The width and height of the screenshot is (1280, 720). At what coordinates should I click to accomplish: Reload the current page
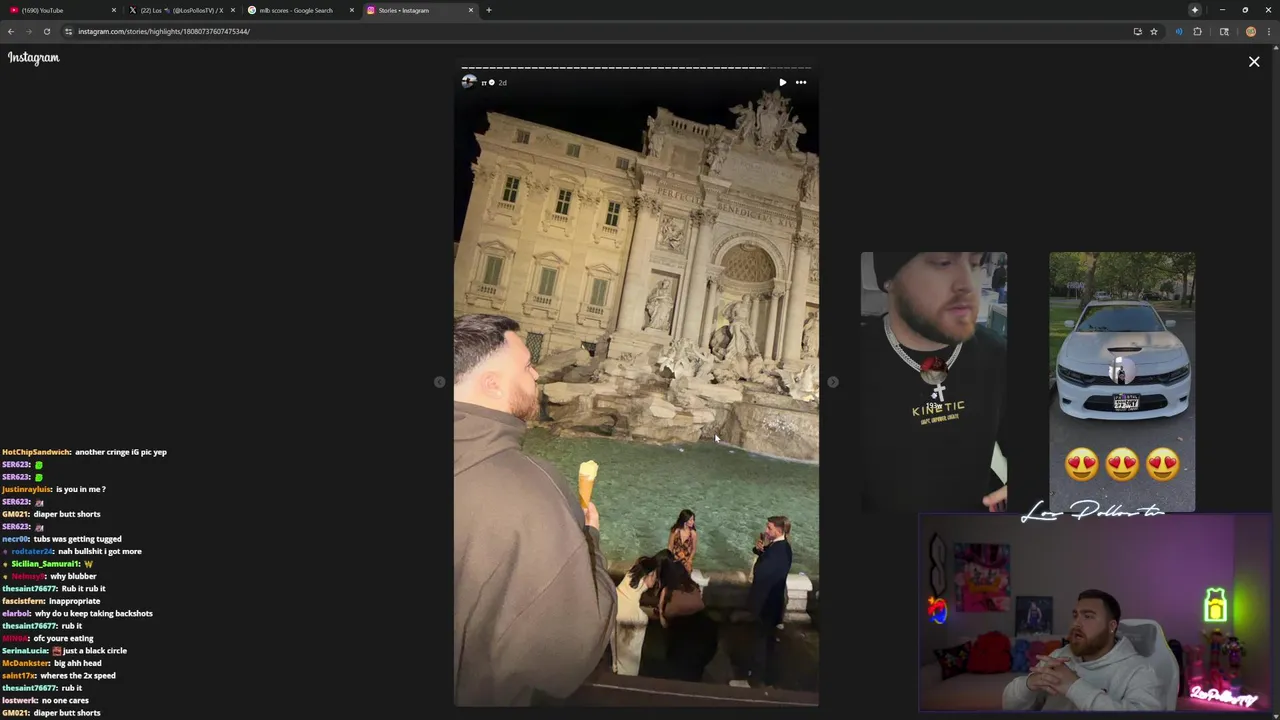pos(47,31)
